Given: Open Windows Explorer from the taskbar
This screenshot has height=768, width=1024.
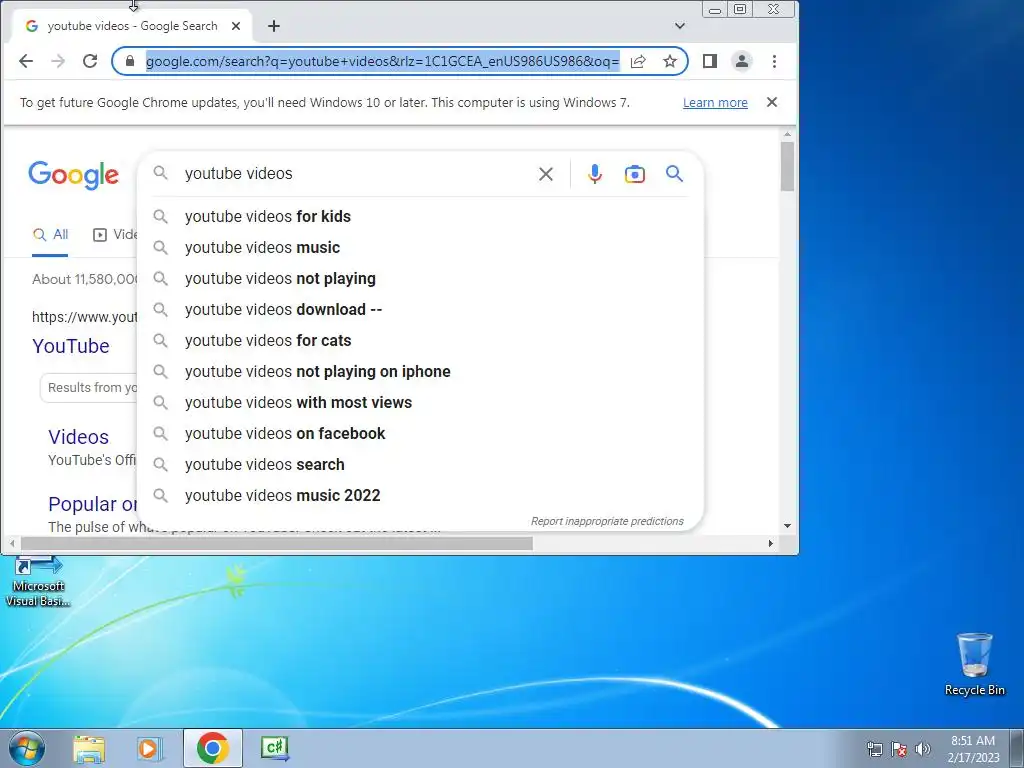Looking at the screenshot, I should tap(89, 749).
